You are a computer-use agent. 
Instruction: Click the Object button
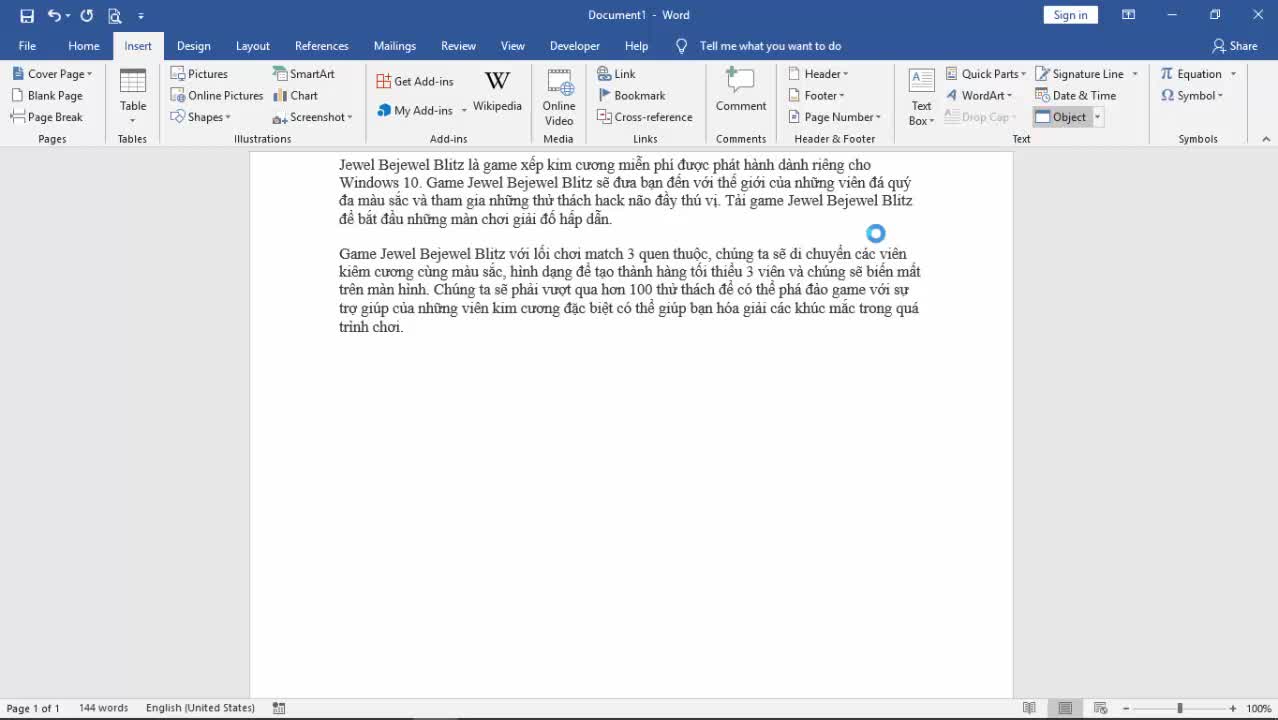click(x=1061, y=117)
